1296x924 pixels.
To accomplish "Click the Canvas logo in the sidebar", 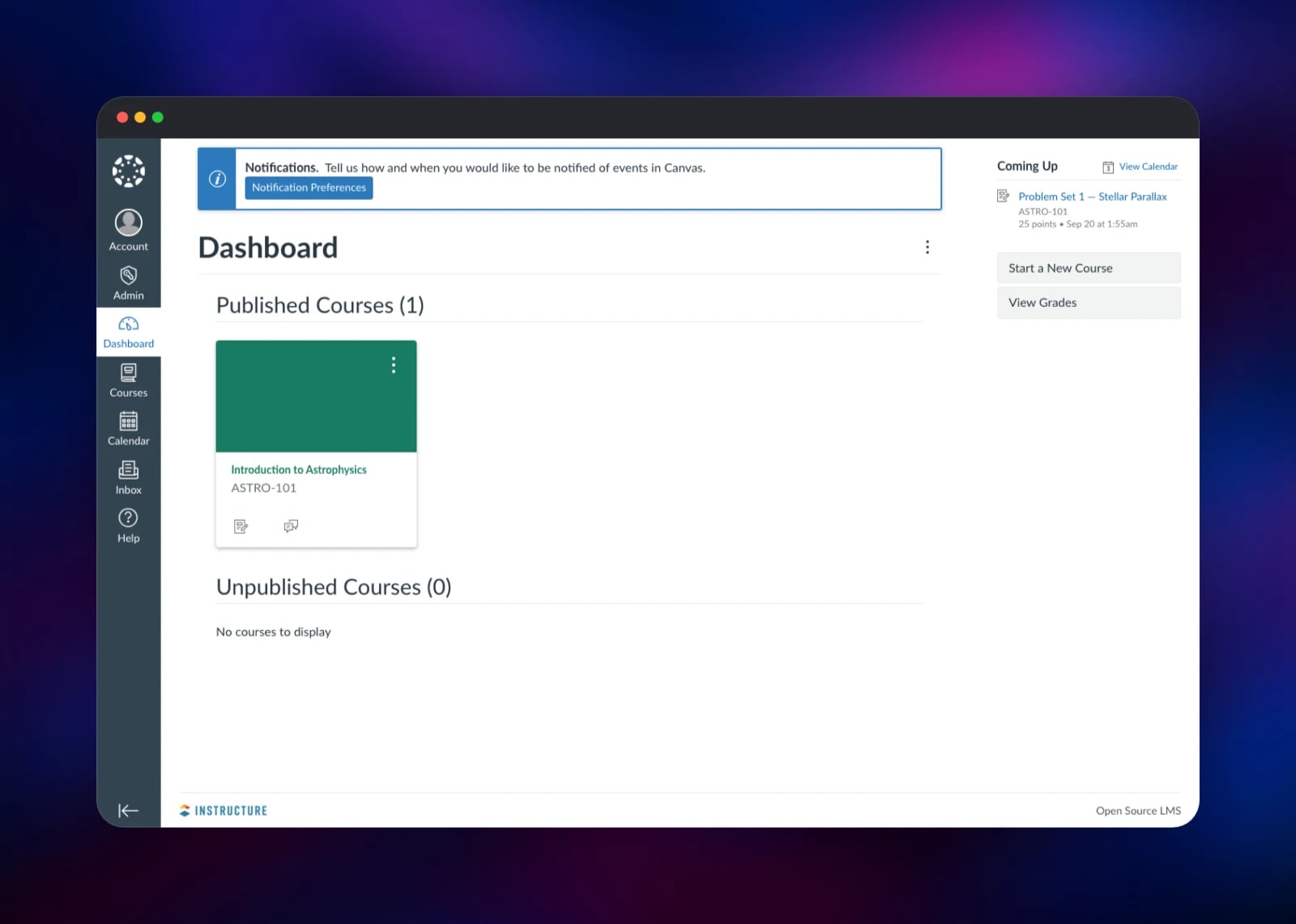I will coord(129,171).
